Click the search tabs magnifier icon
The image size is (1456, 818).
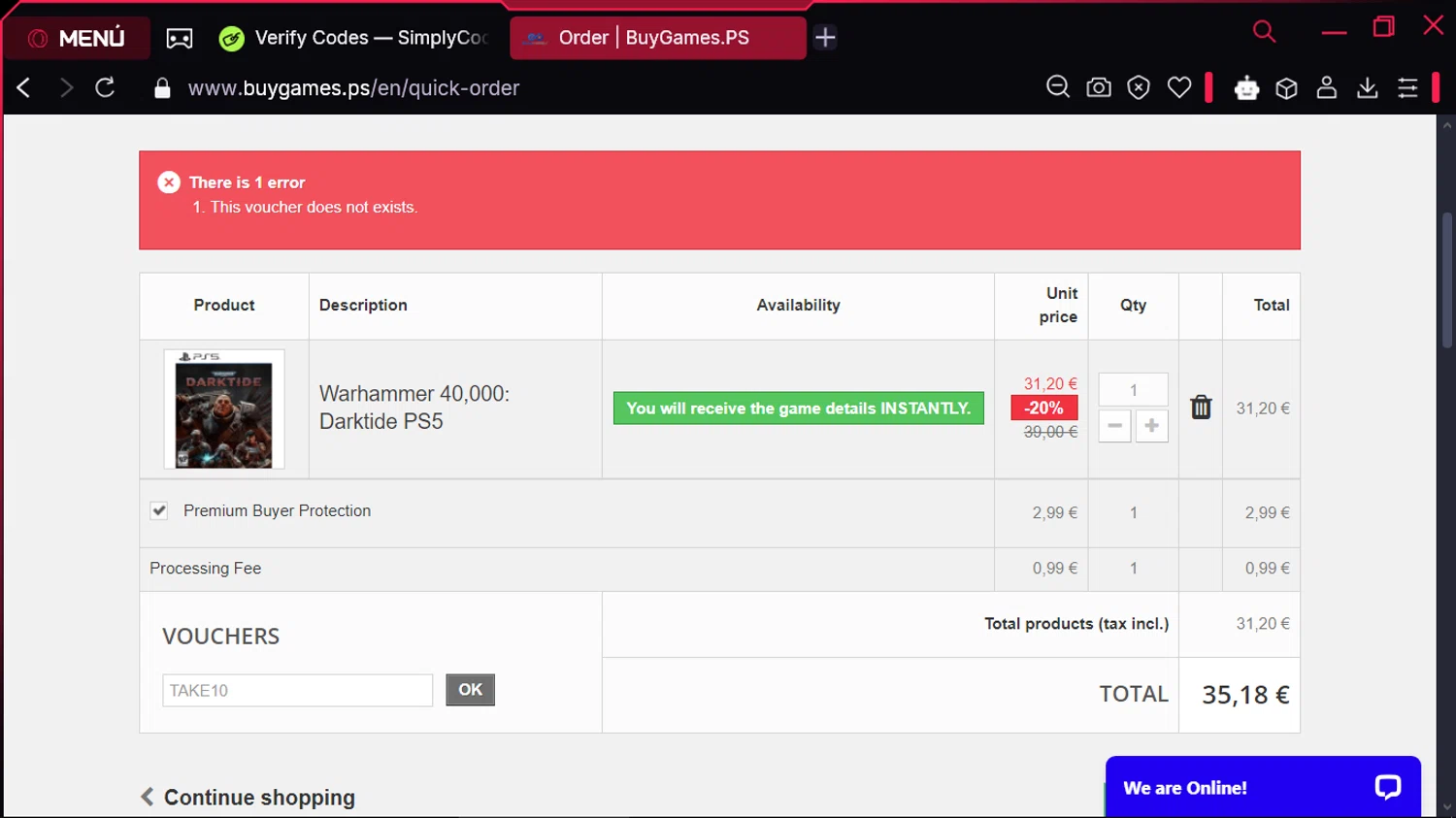[x=1264, y=31]
